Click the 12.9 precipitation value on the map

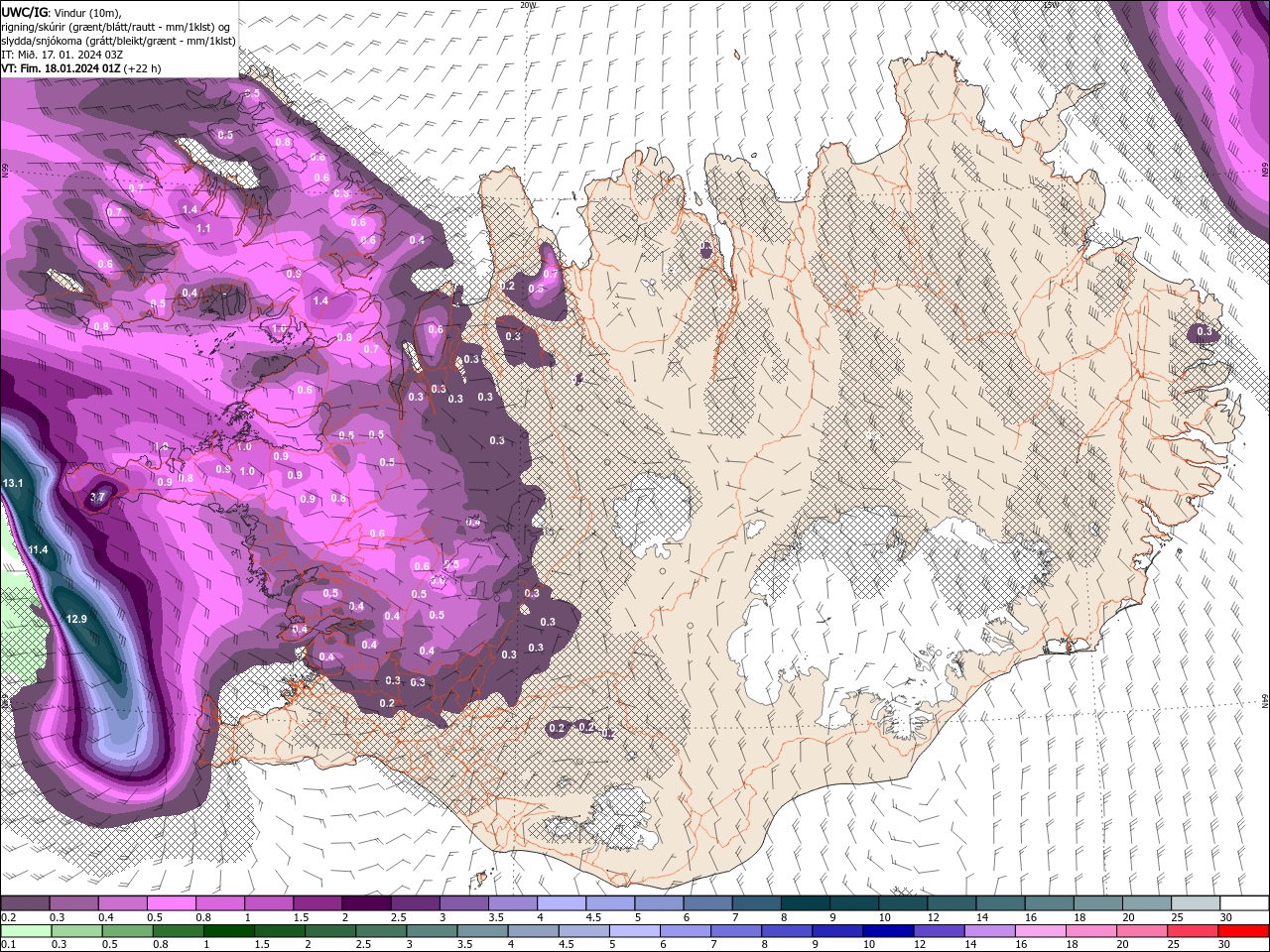point(76,619)
